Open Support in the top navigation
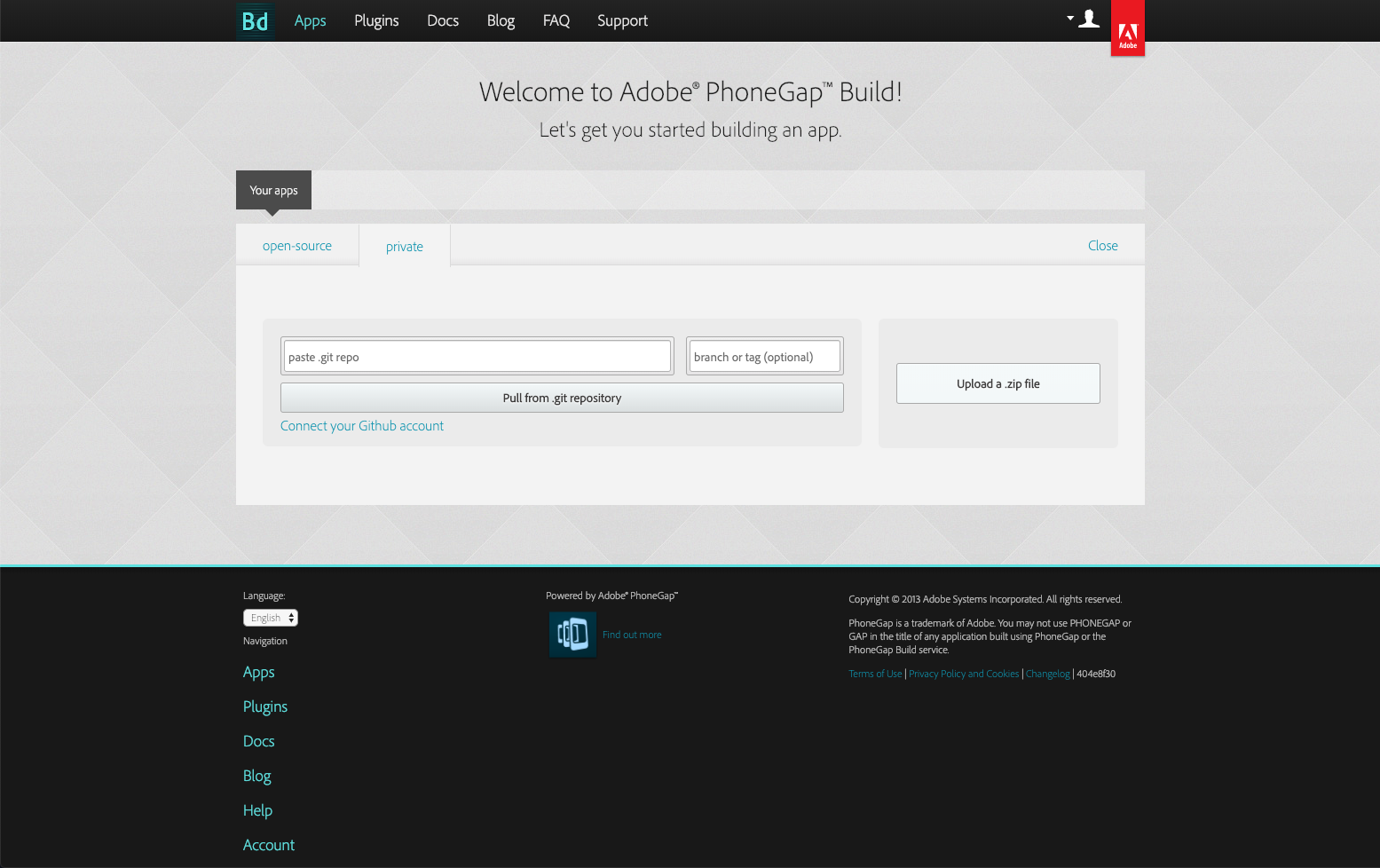The width and height of the screenshot is (1380, 868). [x=622, y=20]
